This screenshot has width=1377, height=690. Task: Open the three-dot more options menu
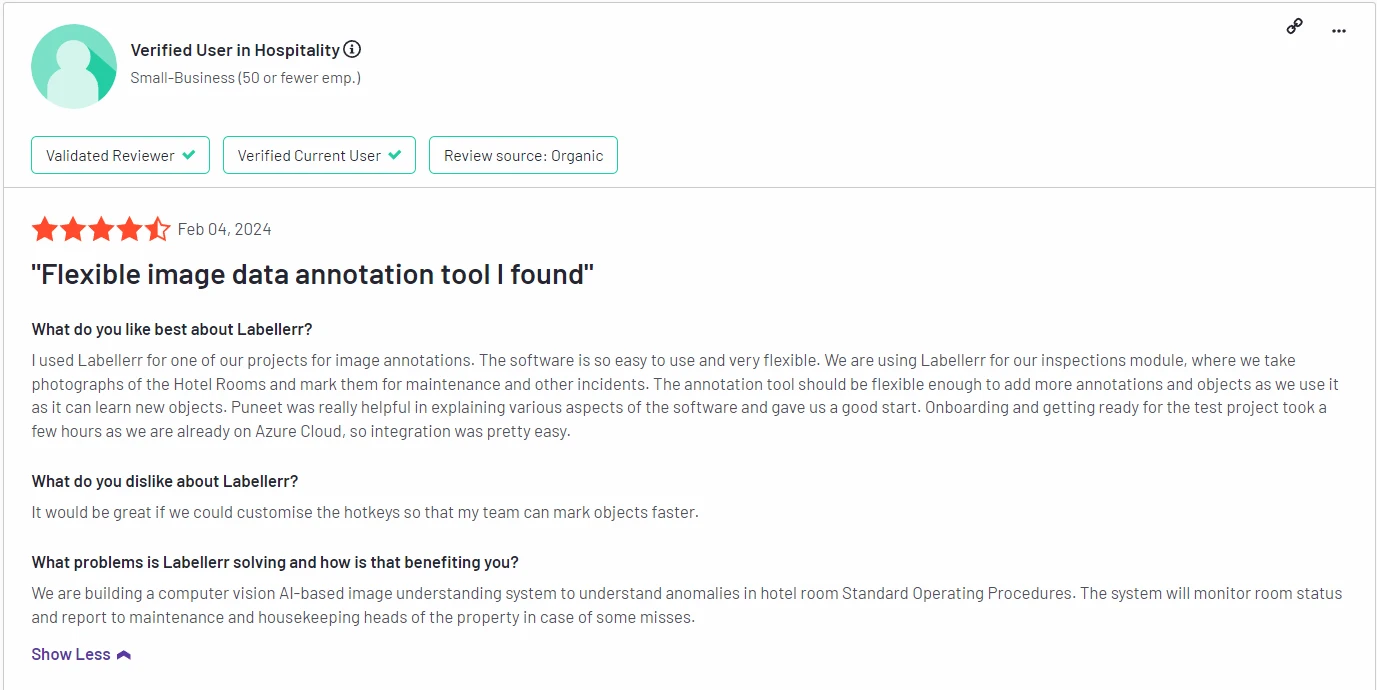pyautogui.click(x=1339, y=31)
